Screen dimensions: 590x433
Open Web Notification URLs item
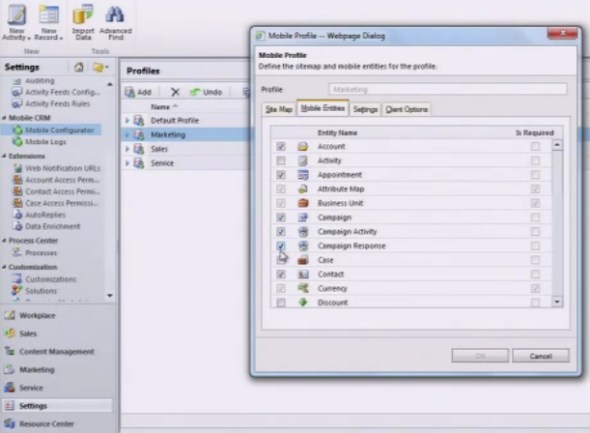click(x=57, y=168)
